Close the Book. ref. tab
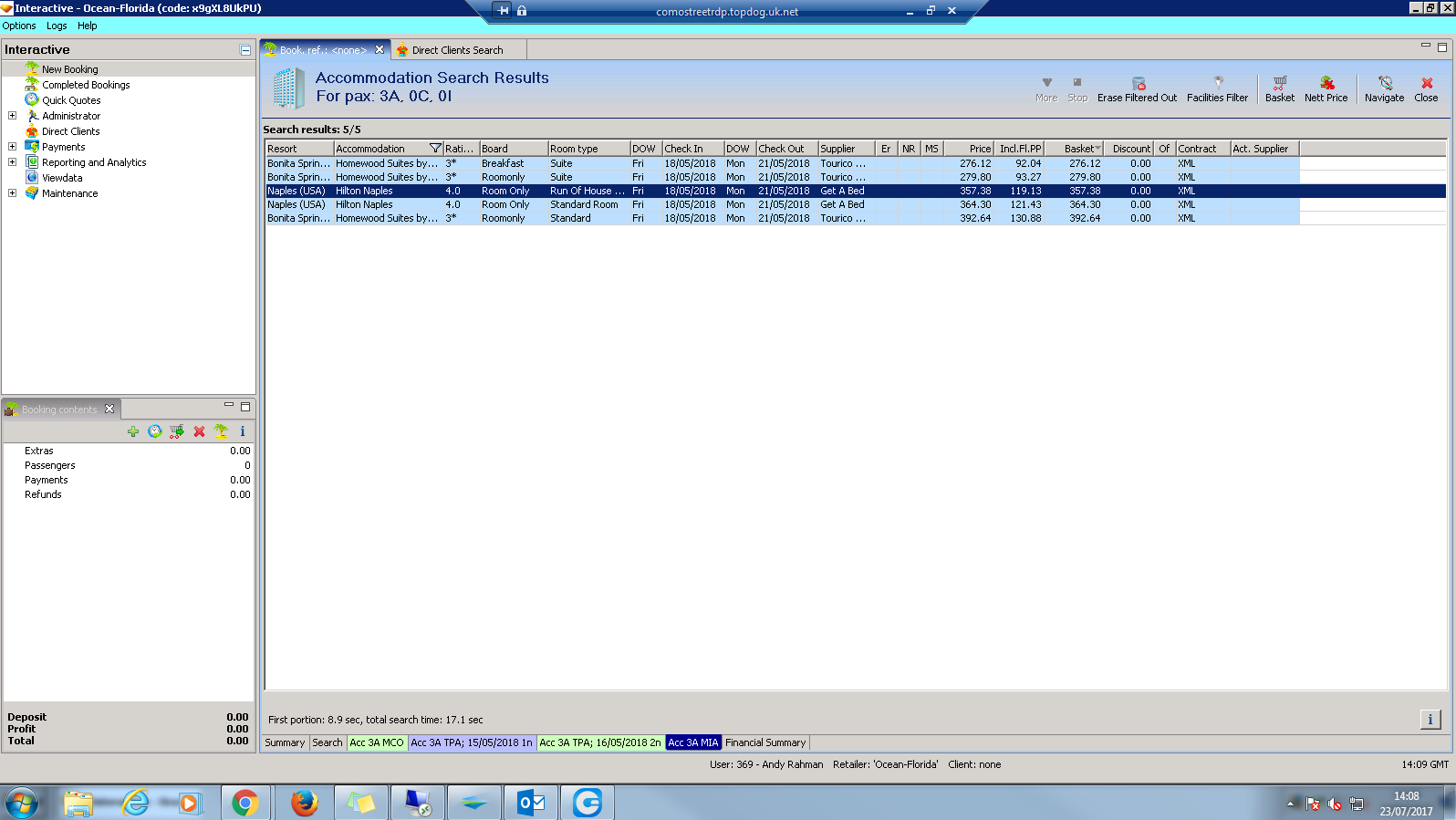This screenshot has height=820, width=1456. pyautogui.click(x=380, y=50)
